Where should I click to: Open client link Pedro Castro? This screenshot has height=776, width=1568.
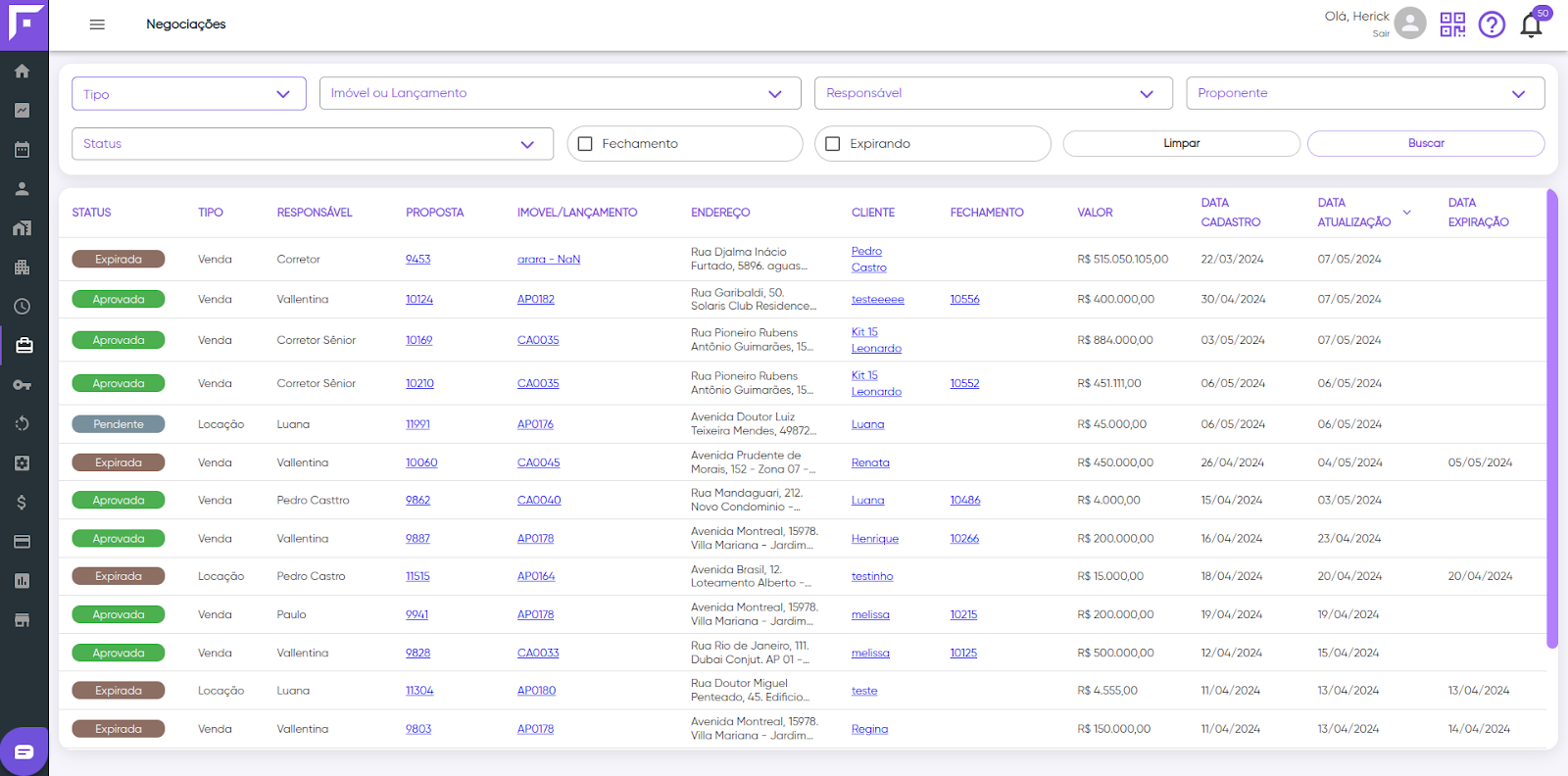click(868, 260)
